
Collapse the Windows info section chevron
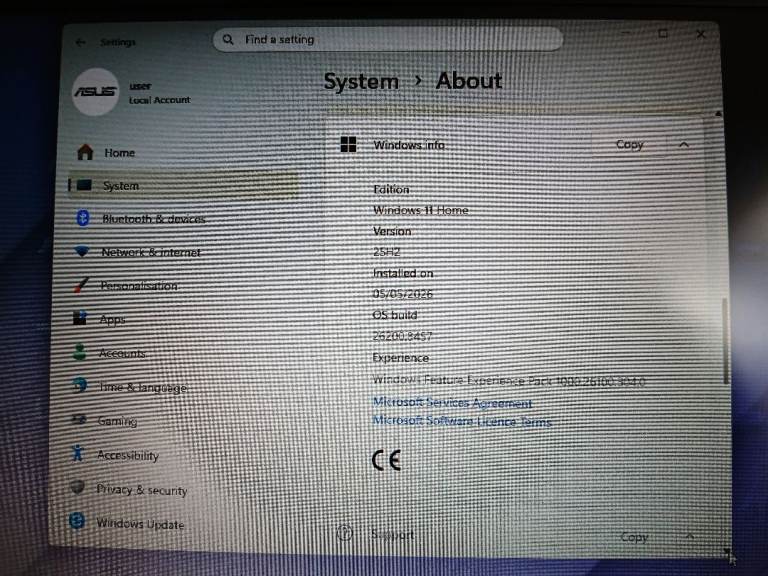click(x=684, y=144)
